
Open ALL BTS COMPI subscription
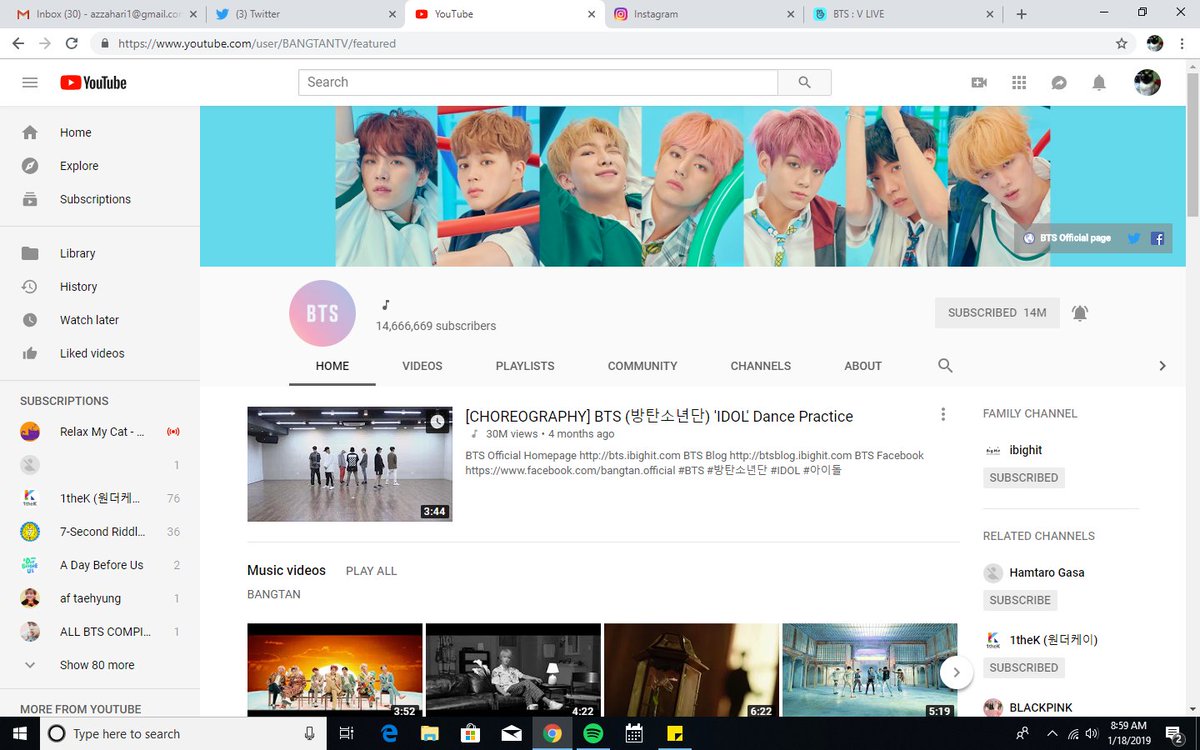tap(100, 632)
